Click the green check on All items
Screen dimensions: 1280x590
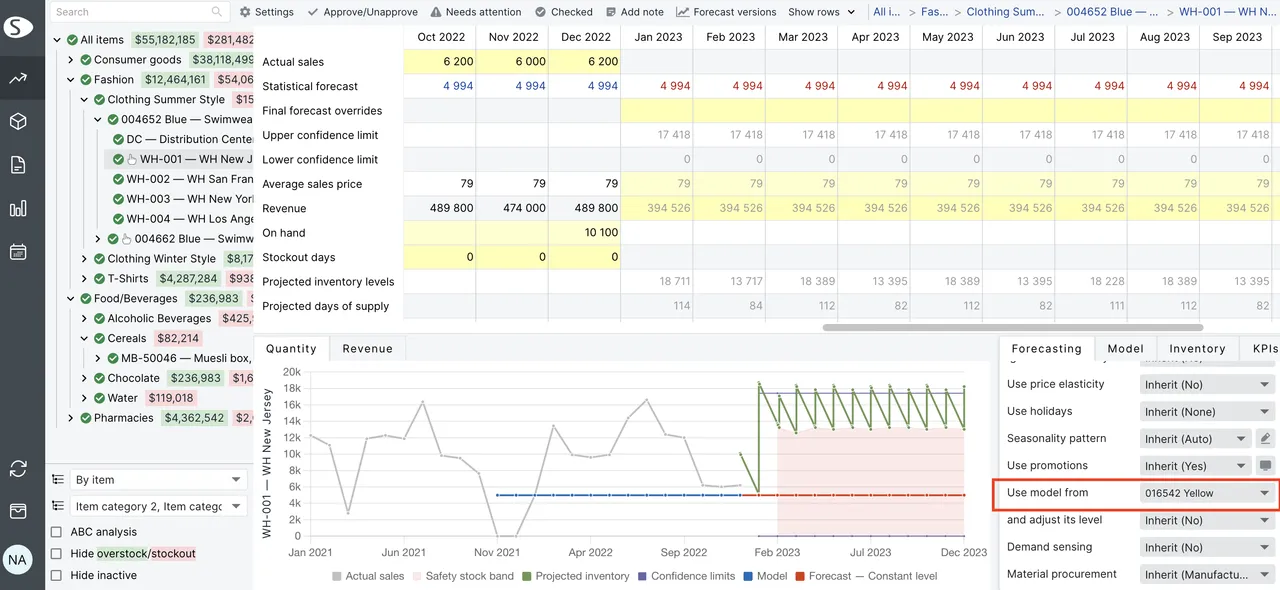pyautogui.click(x=72, y=40)
